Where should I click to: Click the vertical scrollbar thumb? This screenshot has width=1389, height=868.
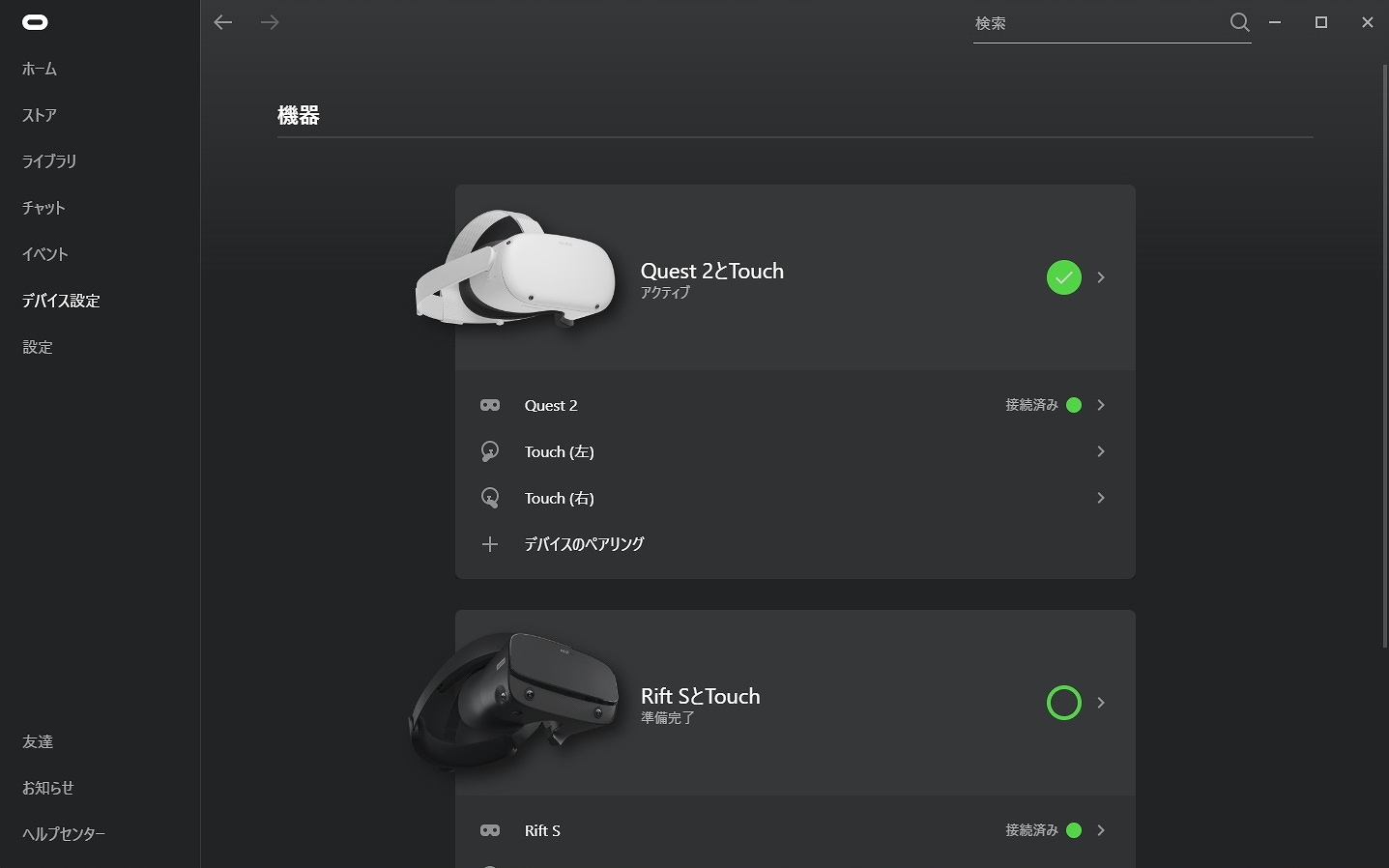coord(1384,356)
